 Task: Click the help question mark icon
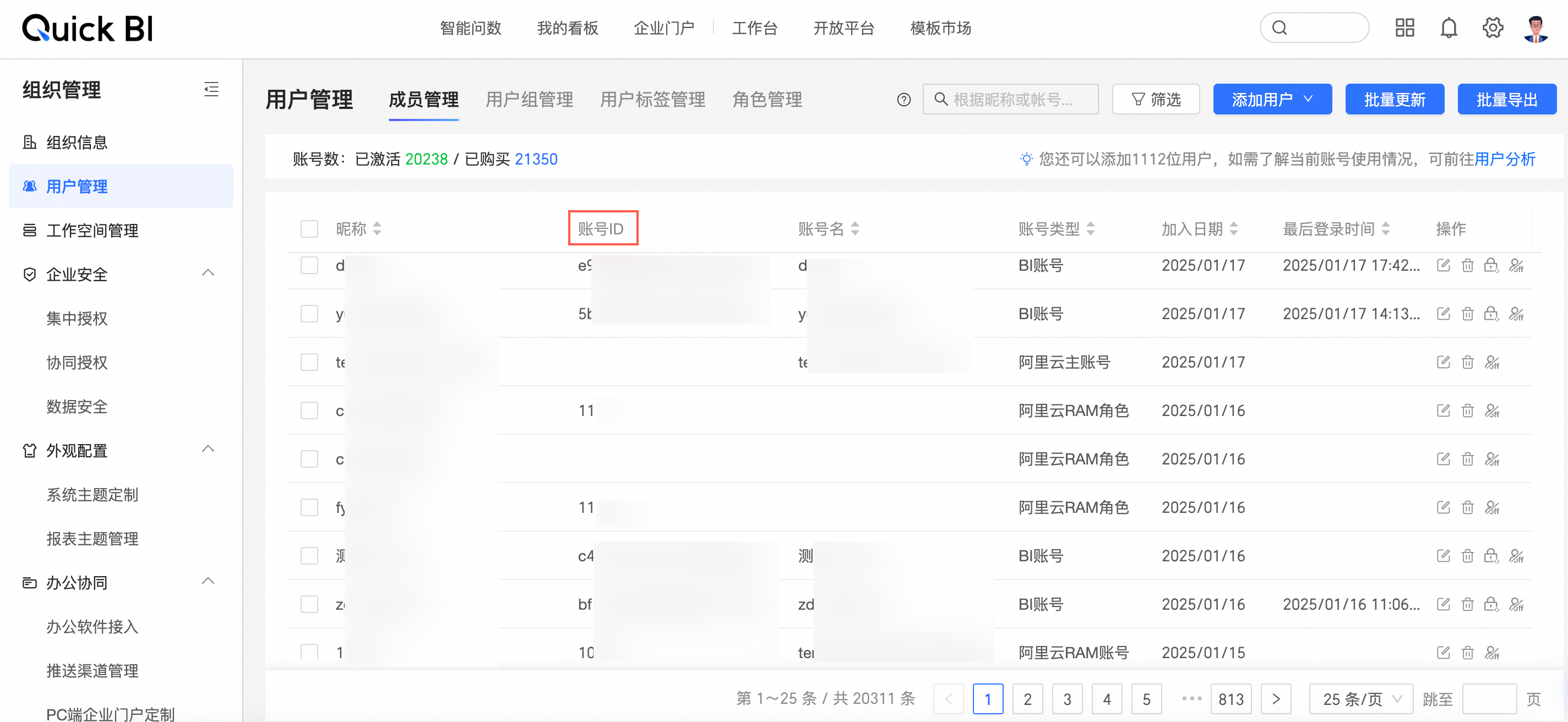pyautogui.click(x=904, y=100)
